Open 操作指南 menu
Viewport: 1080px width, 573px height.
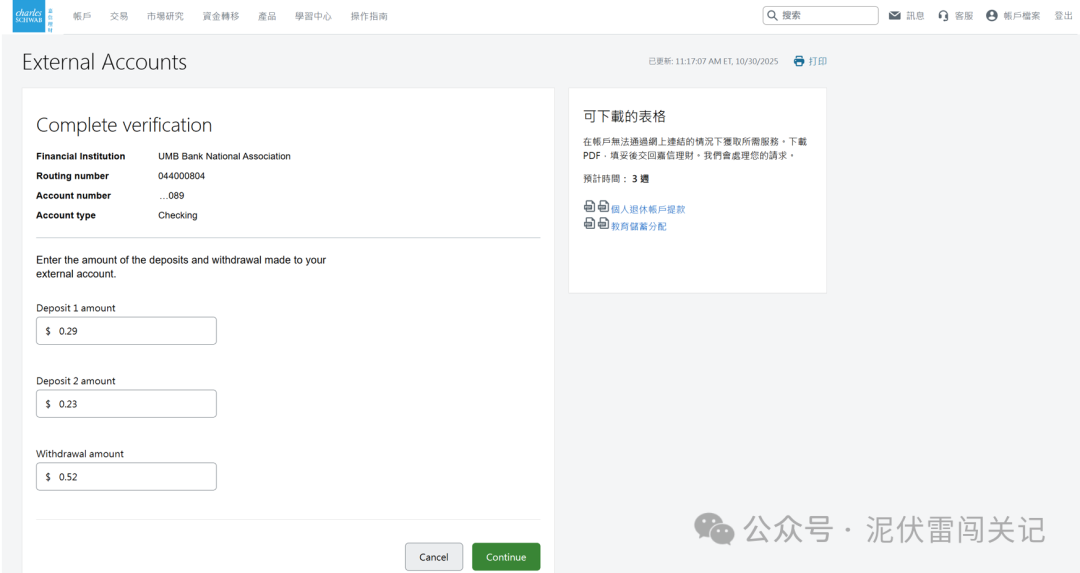coord(369,16)
